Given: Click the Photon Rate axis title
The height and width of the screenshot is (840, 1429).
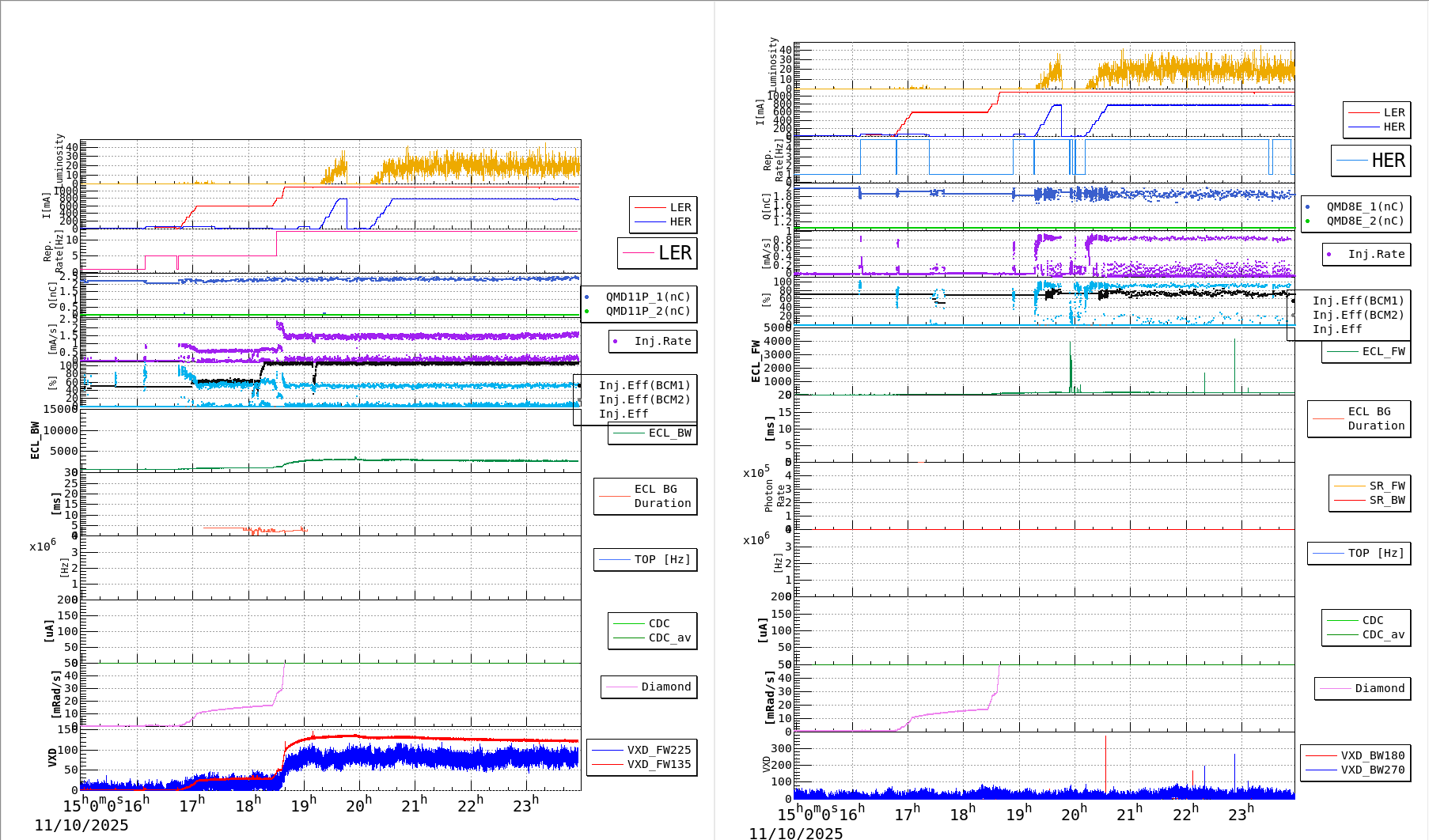Looking at the screenshot, I should (x=775, y=496).
